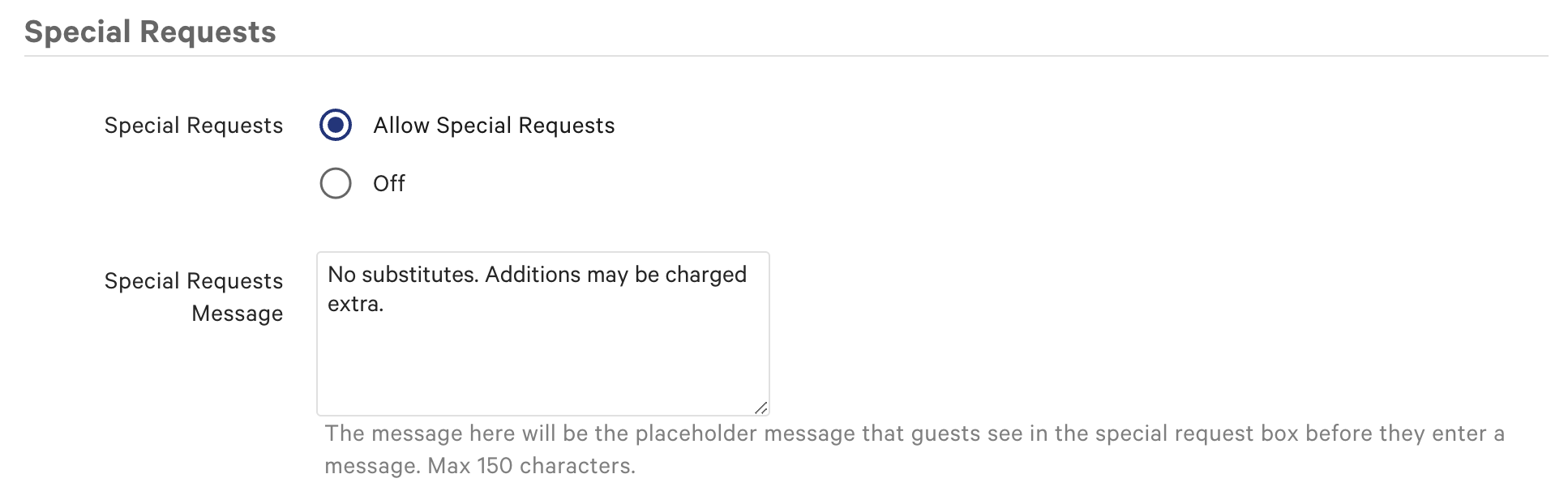1568x504 pixels.
Task: Select the 'Allow Special Requests' radio button
Action: (335, 126)
